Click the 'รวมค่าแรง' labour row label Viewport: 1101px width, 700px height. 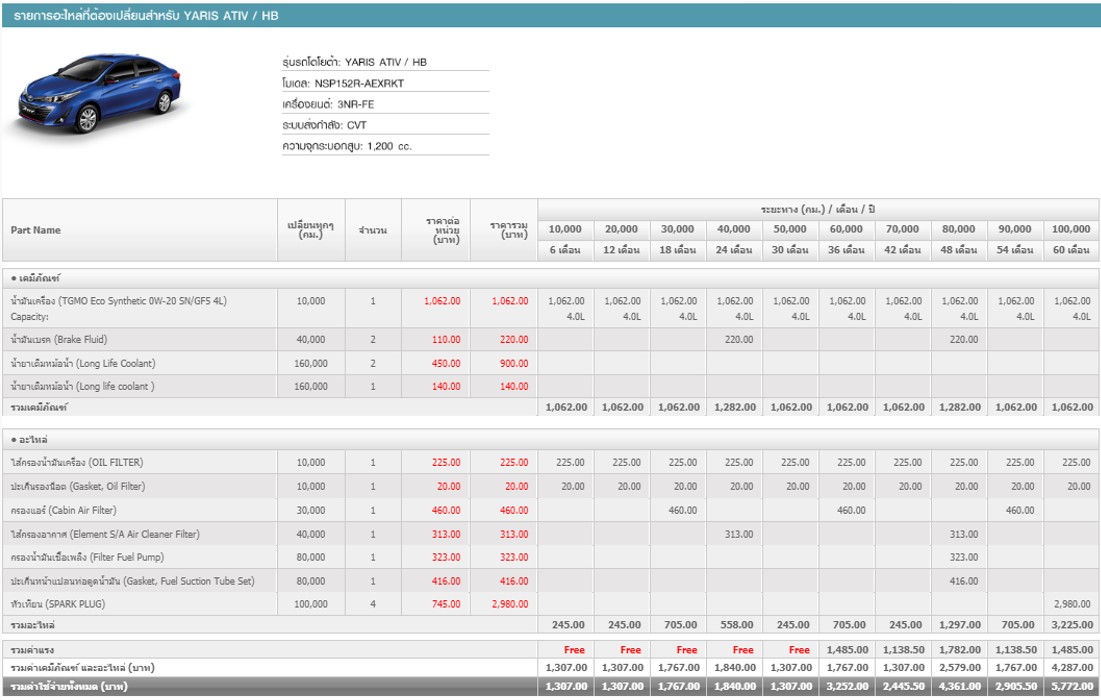click(32, 650)
